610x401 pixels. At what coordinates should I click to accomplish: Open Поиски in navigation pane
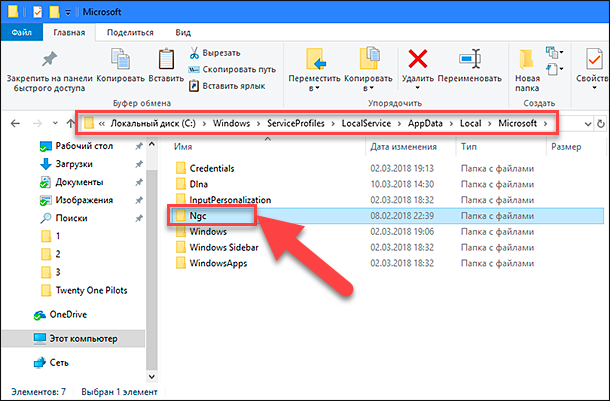point(64,218)
